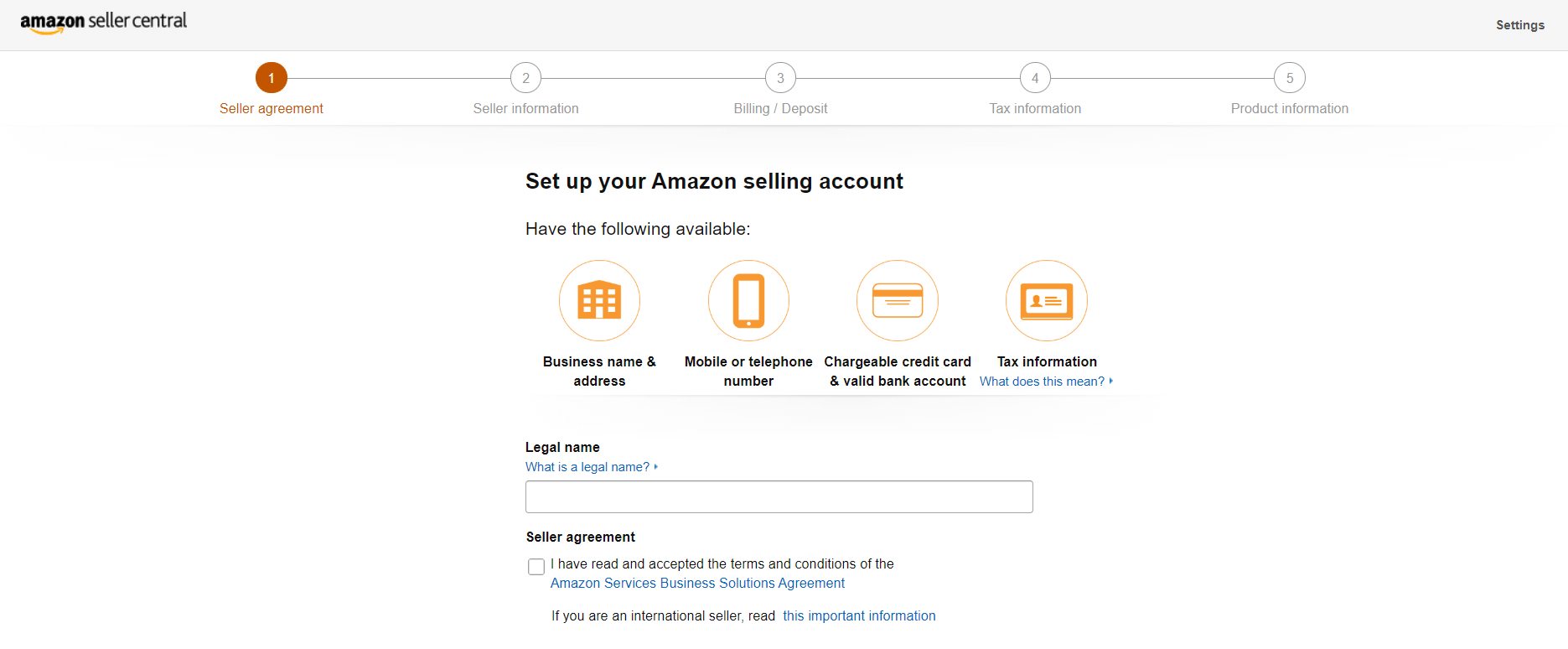Screen dimensions: 1568x649
Task: Click the step 1 Seller agreement circle
Action: tap(271, 77)
